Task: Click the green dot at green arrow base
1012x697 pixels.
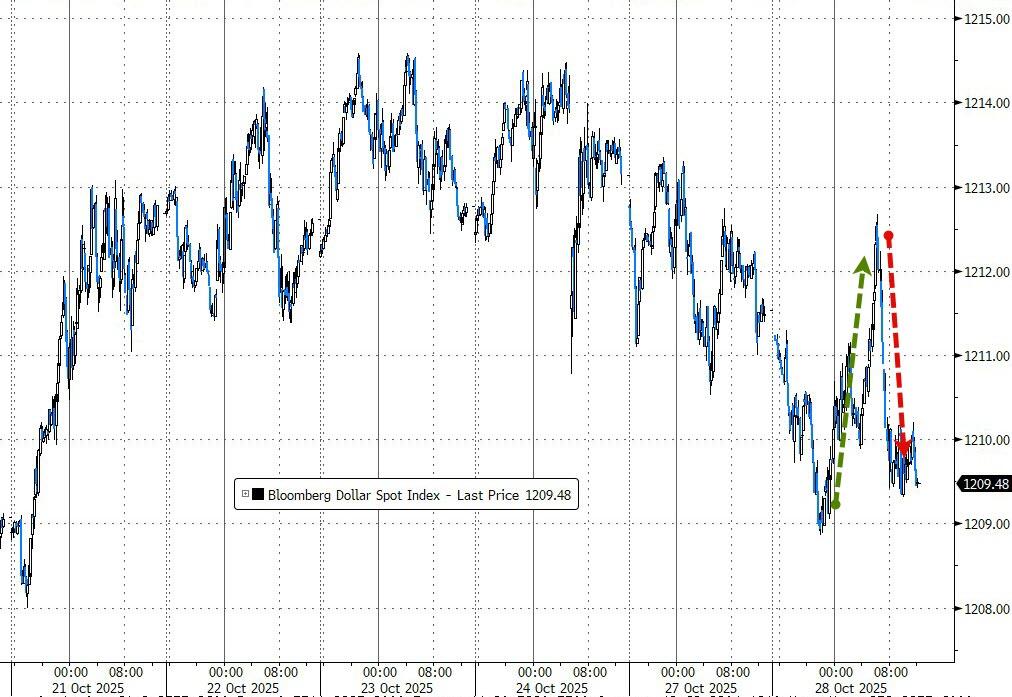Action: point(836,505)
